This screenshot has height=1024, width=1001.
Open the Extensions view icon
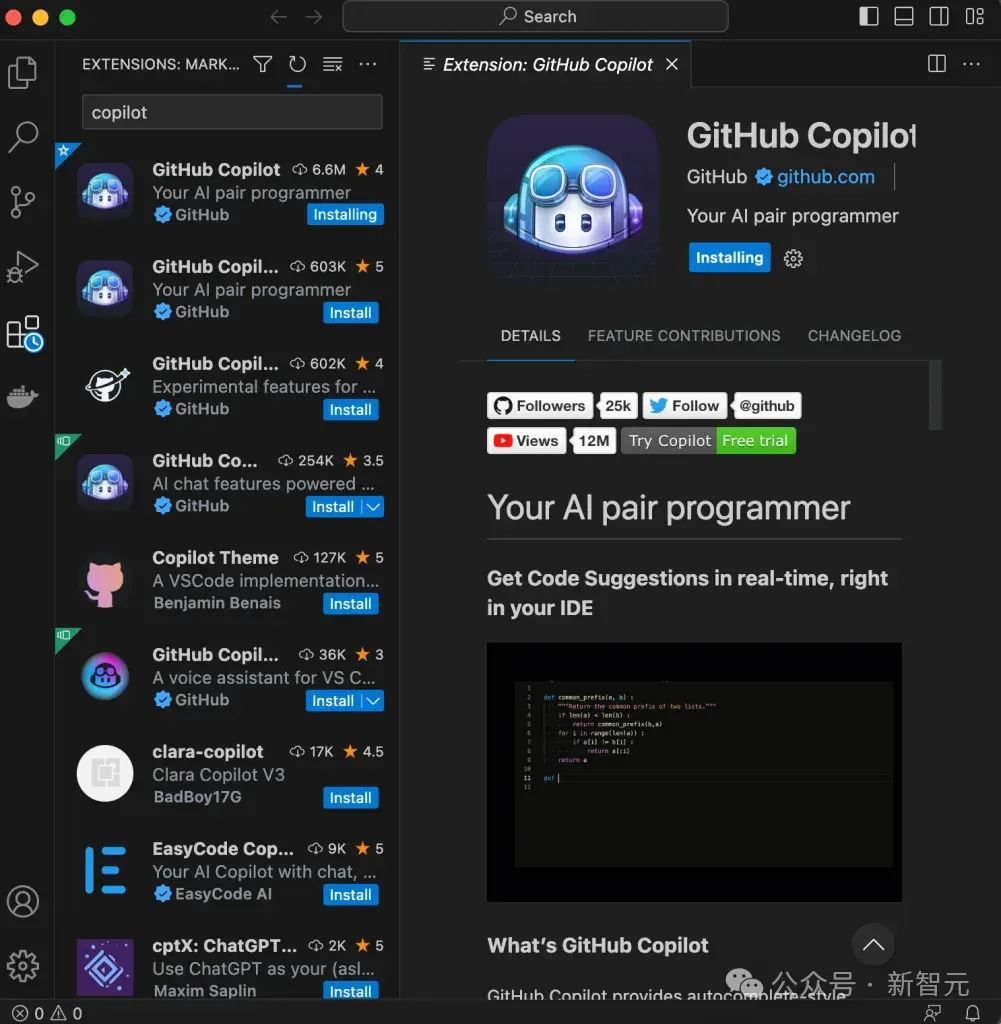(x=24, y=333)
